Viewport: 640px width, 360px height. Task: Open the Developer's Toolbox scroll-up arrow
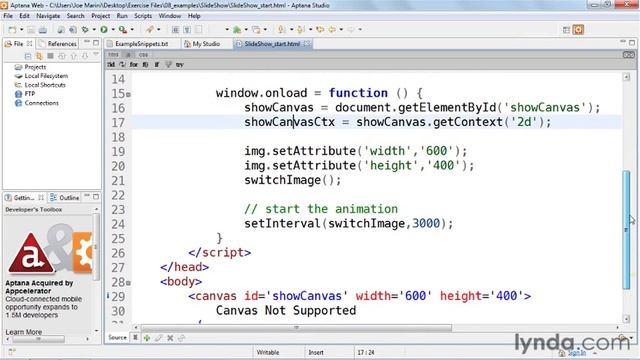coord(96,209)
